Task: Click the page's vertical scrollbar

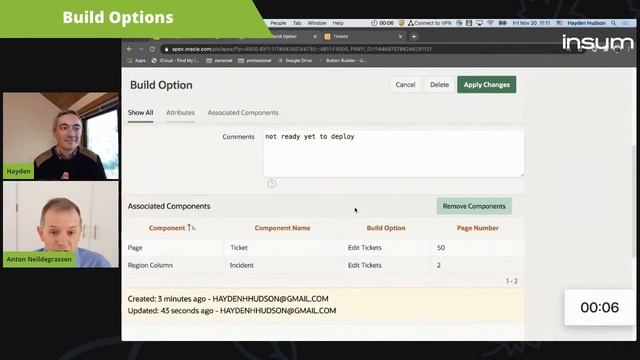Action: [x=633, y=201]
